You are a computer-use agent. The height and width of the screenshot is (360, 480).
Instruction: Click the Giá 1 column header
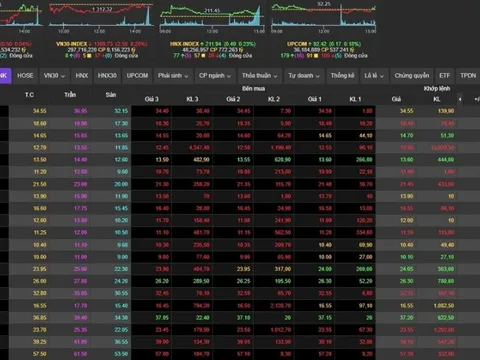pos(315,99)
